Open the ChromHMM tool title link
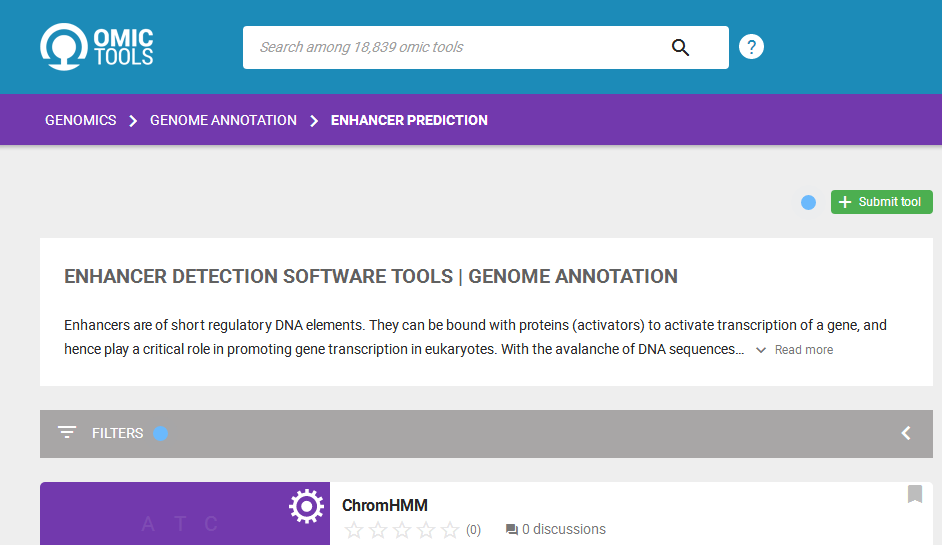 [x=385, y=506]
